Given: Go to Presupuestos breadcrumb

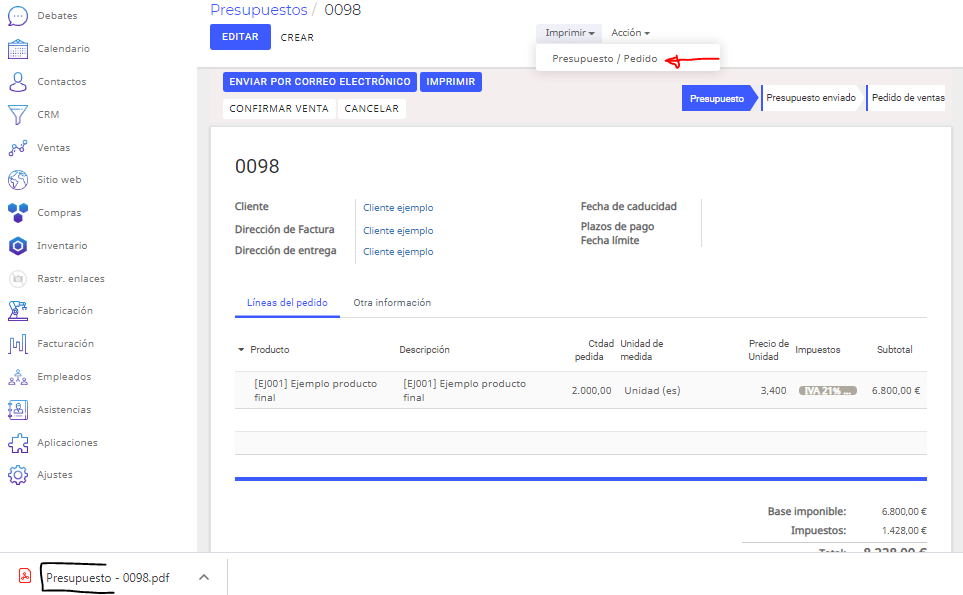Looking at the screenshot, I should click(x=259, y=10).
